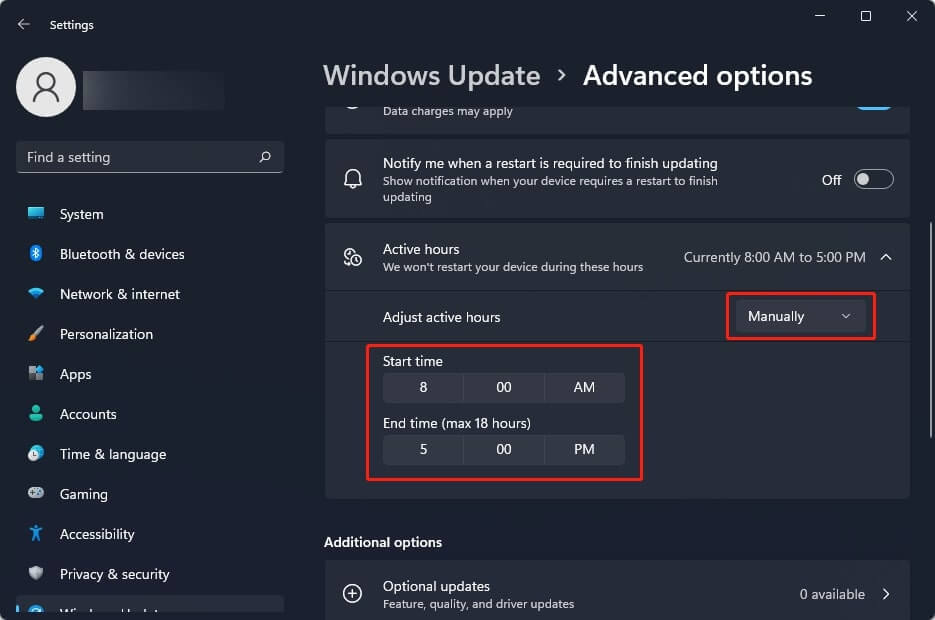Select Start time AM period field

[x=584, y=388]
